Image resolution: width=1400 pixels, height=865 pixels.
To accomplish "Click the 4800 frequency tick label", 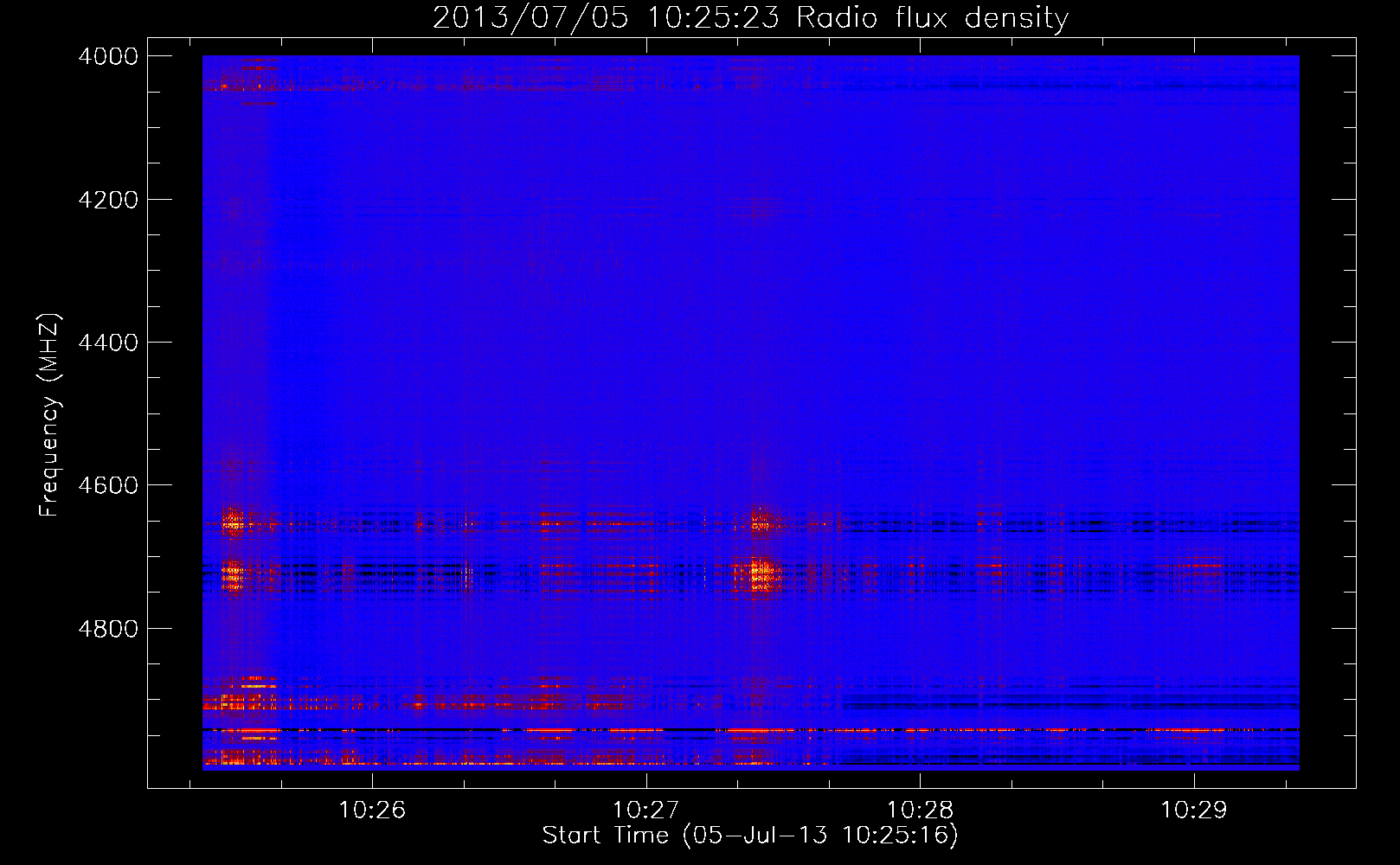I will (x=108, y=629).
